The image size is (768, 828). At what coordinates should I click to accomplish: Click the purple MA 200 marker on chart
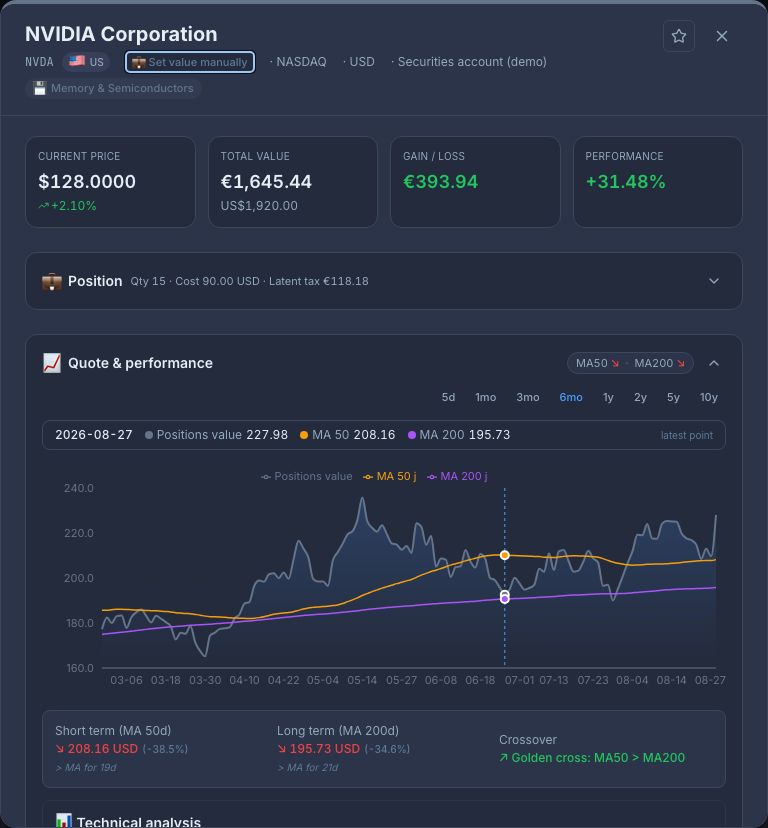coord(504,599)
